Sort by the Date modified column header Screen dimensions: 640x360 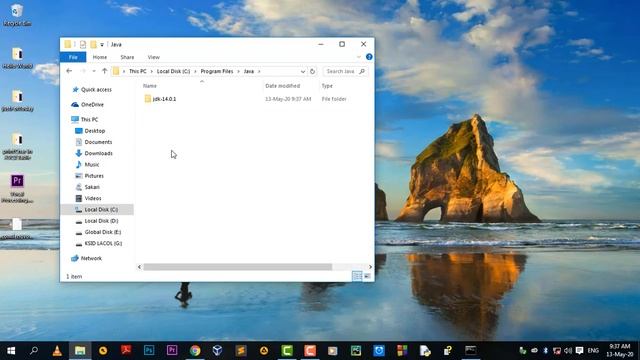click(x=282, y=86)
